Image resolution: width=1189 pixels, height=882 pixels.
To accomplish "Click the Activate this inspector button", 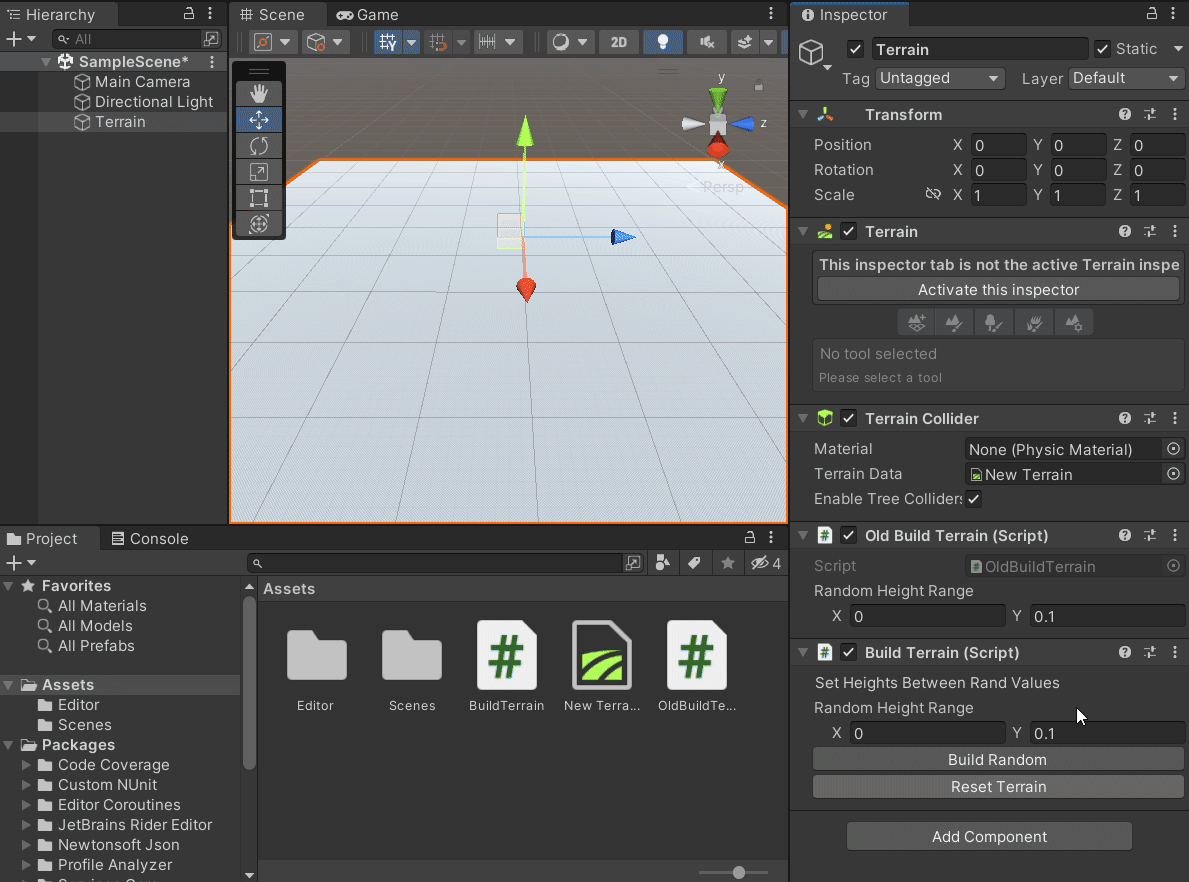I will (x=997, y=289).
